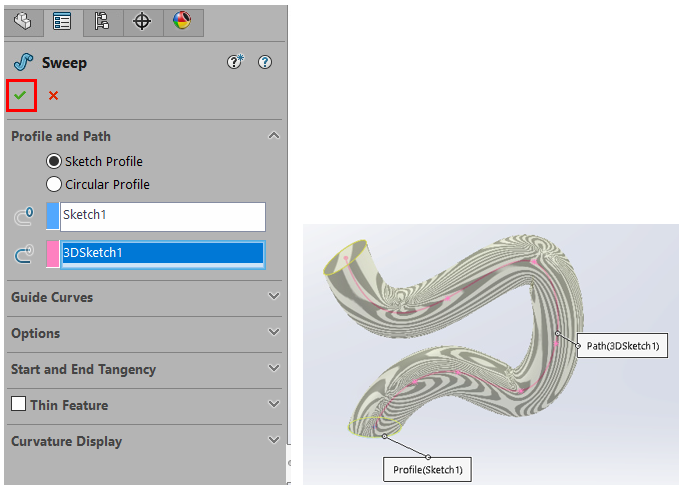683x489 pixels.
Task: Open the DimXpertManager crosshair tab
Action: click(142, 21)
